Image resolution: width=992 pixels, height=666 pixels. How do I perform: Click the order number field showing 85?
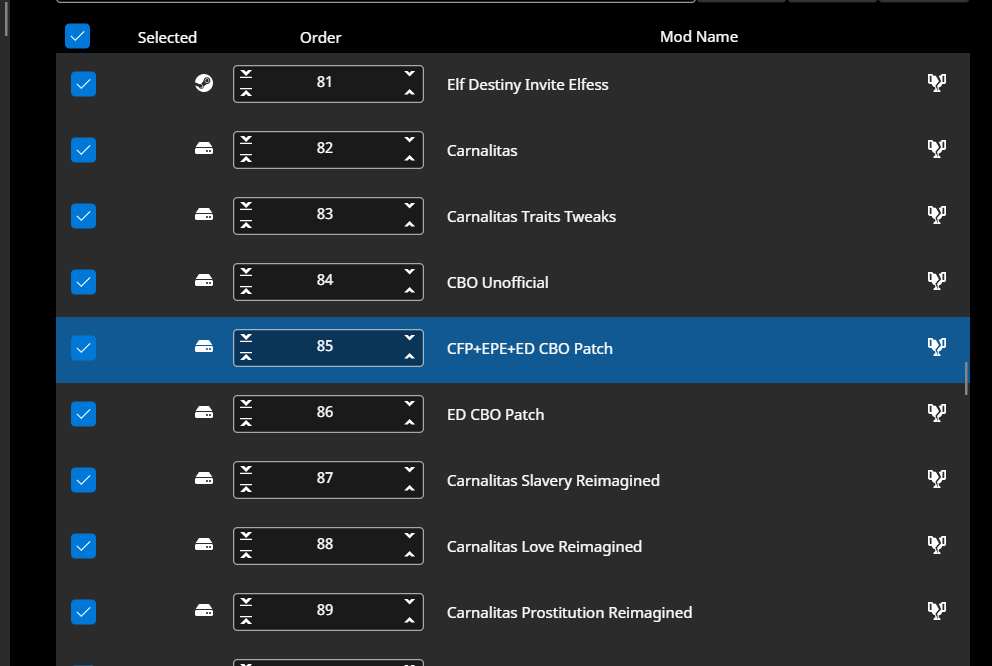click(325, 346)
